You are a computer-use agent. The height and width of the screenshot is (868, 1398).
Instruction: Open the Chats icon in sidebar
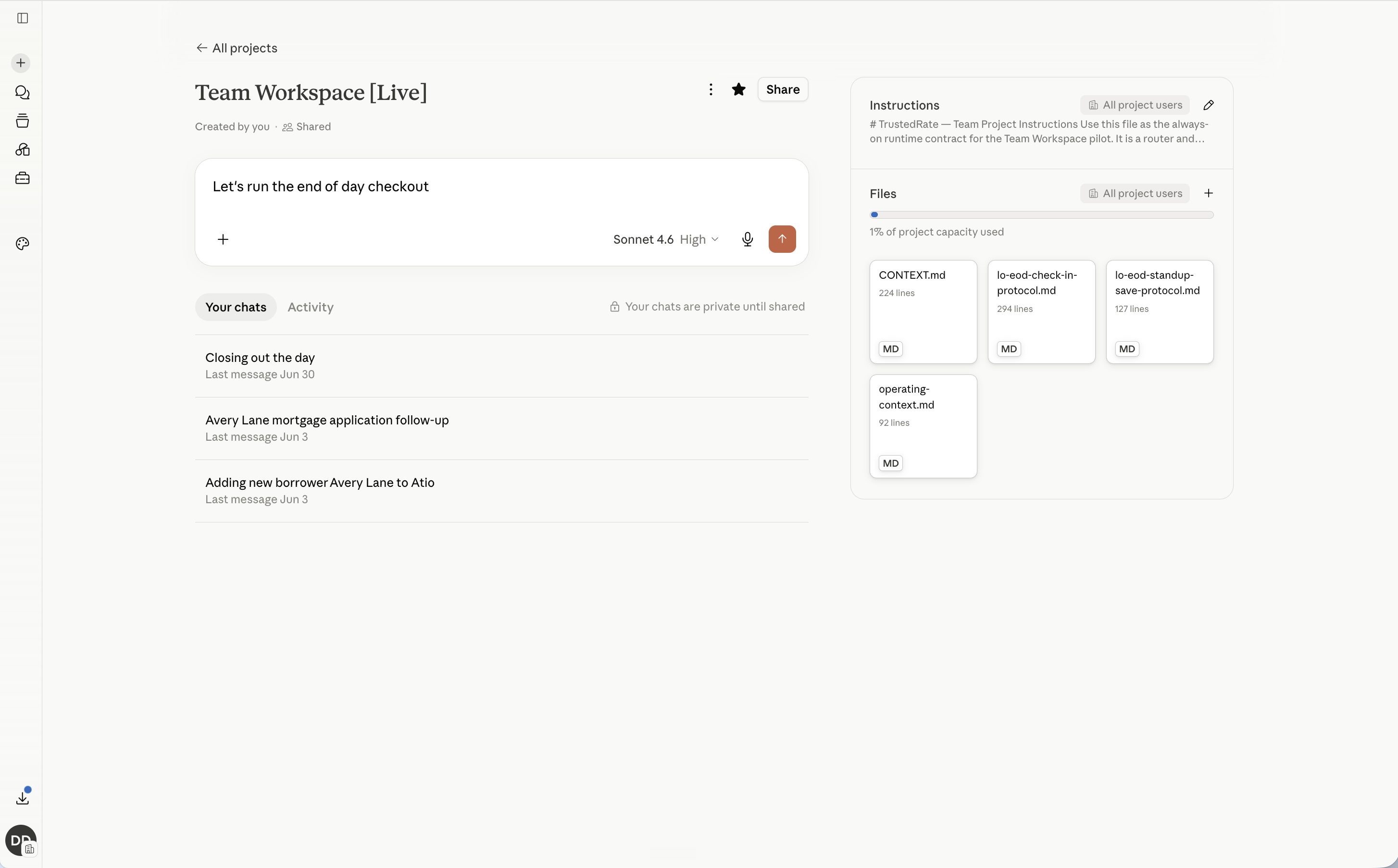(x=23, y=92)
